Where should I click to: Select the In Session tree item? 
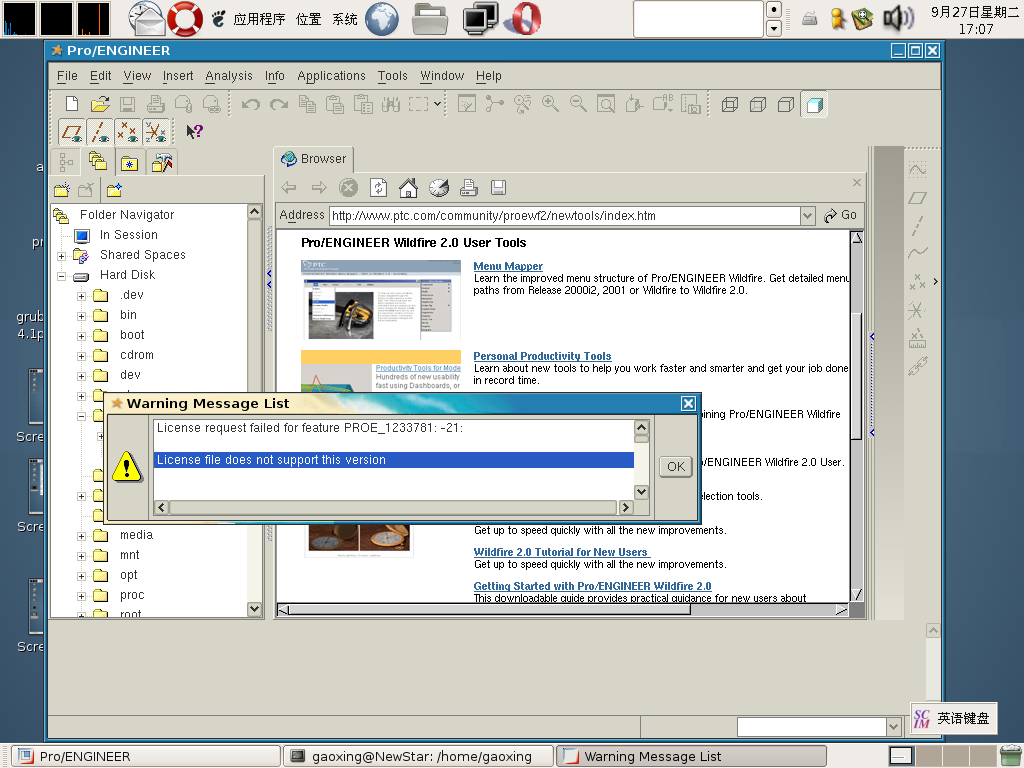pos(129,235)
